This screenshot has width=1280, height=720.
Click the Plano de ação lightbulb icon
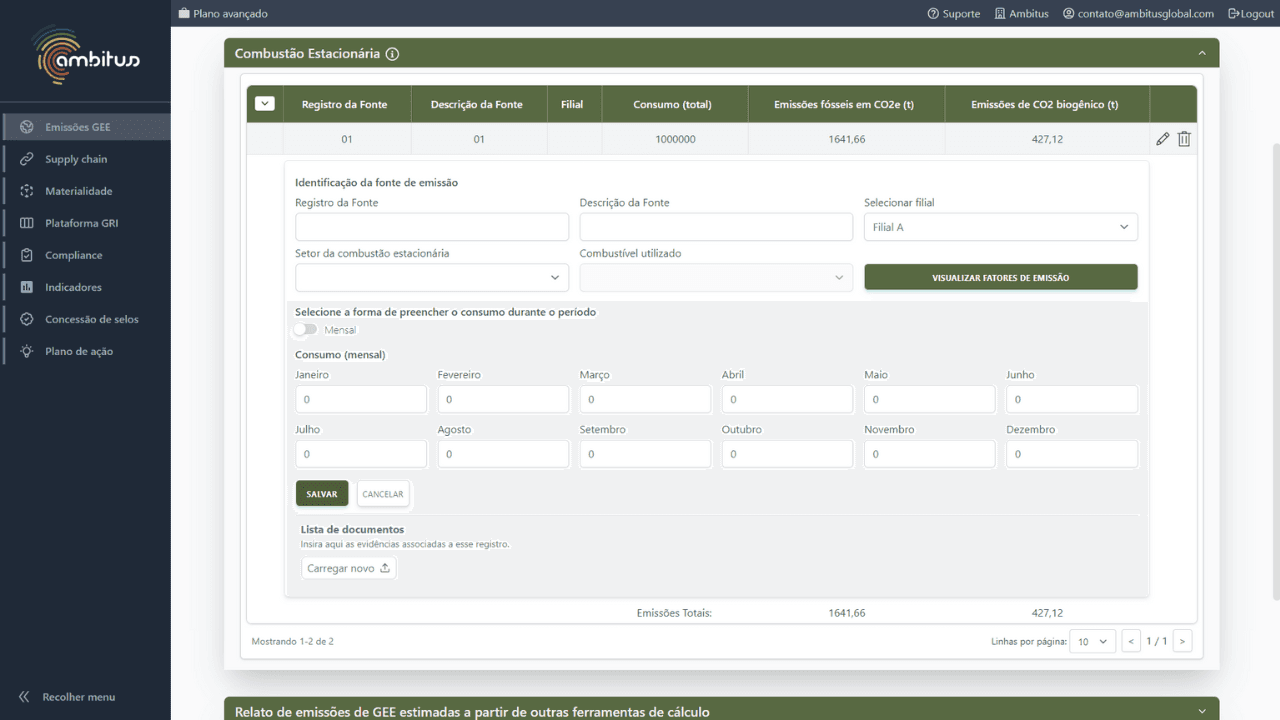click(27, 351)
